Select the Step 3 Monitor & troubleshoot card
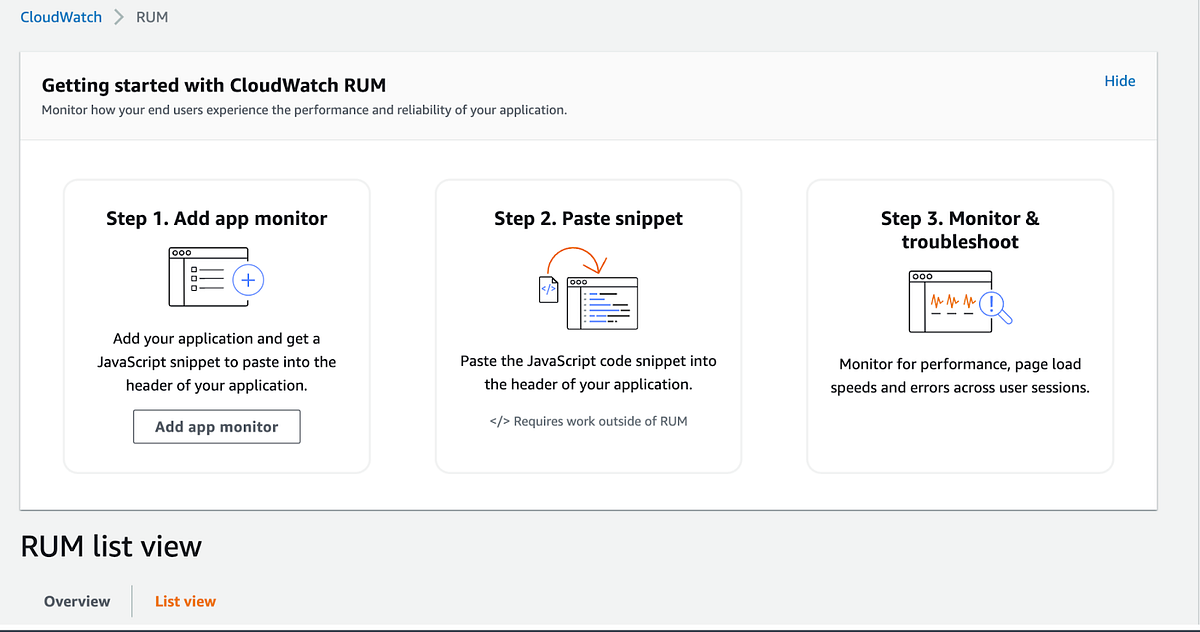Viewport: 1200px width, 632px height. pyautogui.click(x=959, y=325)
